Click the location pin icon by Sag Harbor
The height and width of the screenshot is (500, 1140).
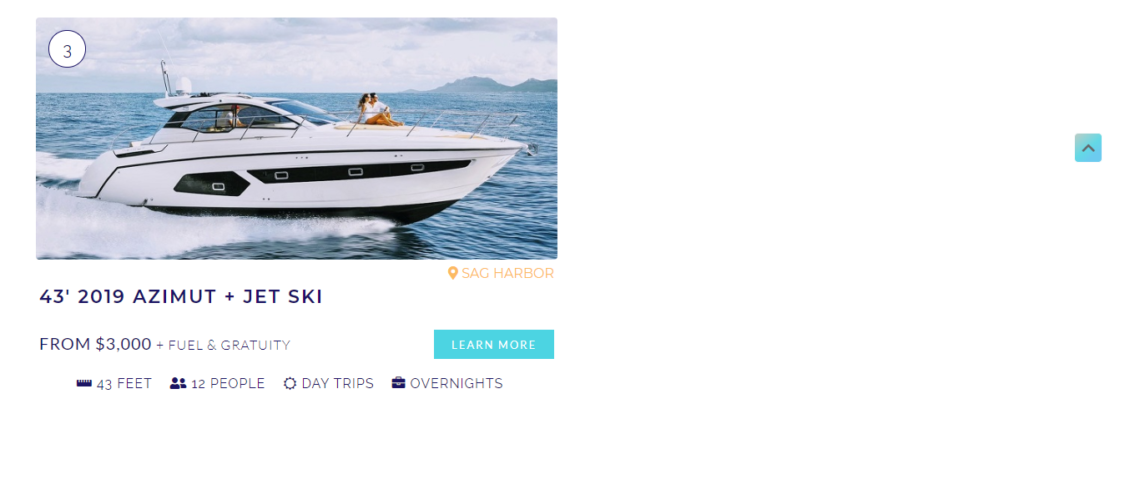coord(453,273)
